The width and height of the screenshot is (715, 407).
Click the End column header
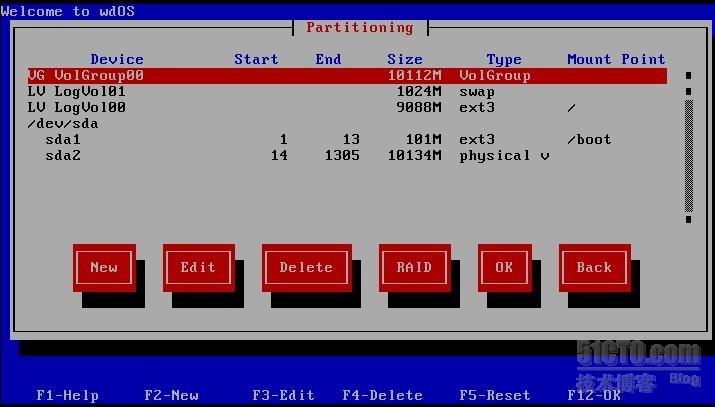point(328,59)
